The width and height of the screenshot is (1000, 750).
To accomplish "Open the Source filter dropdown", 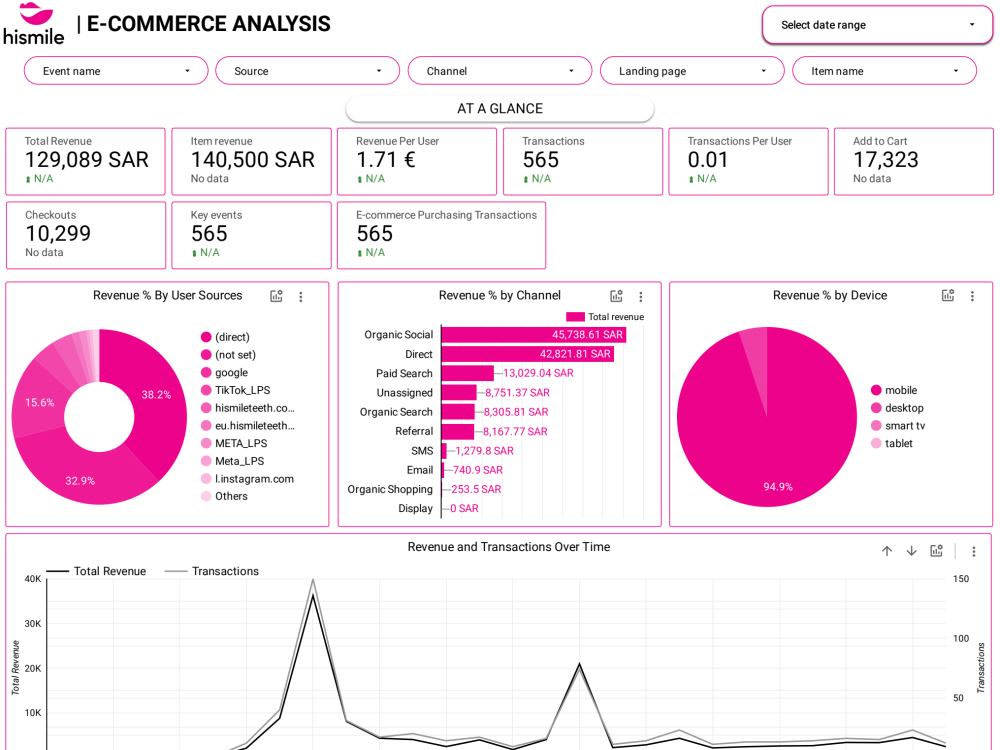I will [x=307, y=71].
